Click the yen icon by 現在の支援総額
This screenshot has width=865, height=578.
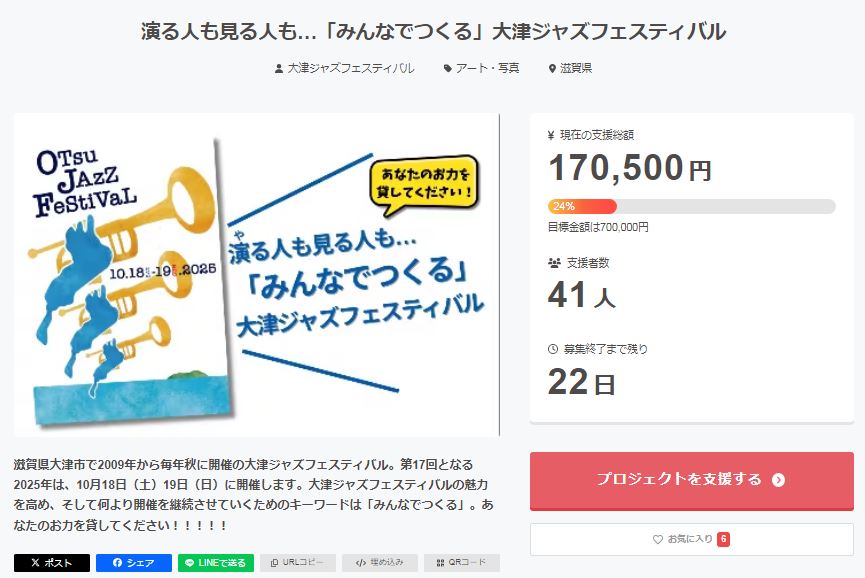pos(552,134)
